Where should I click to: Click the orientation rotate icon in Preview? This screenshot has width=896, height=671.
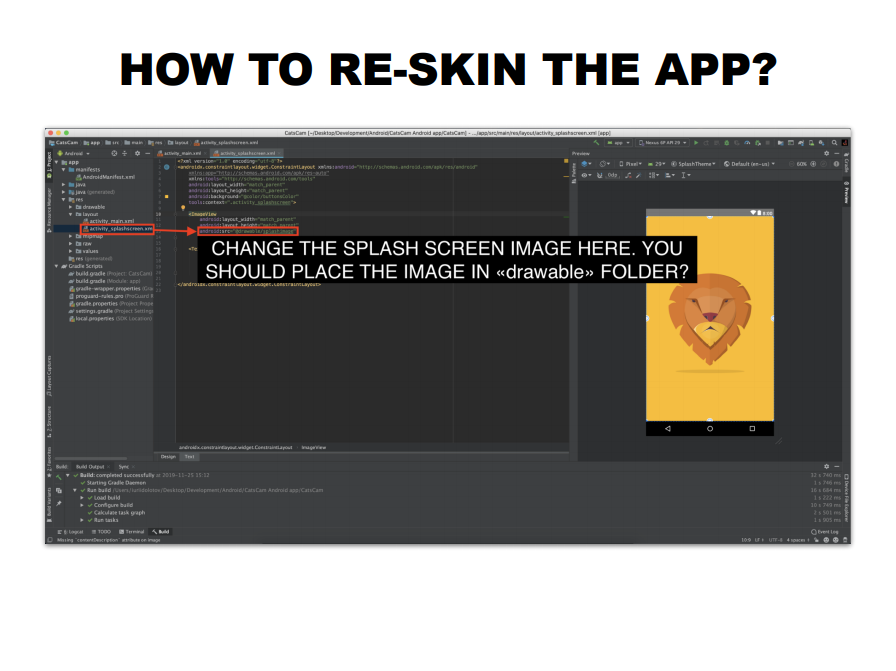click(605, 164)
